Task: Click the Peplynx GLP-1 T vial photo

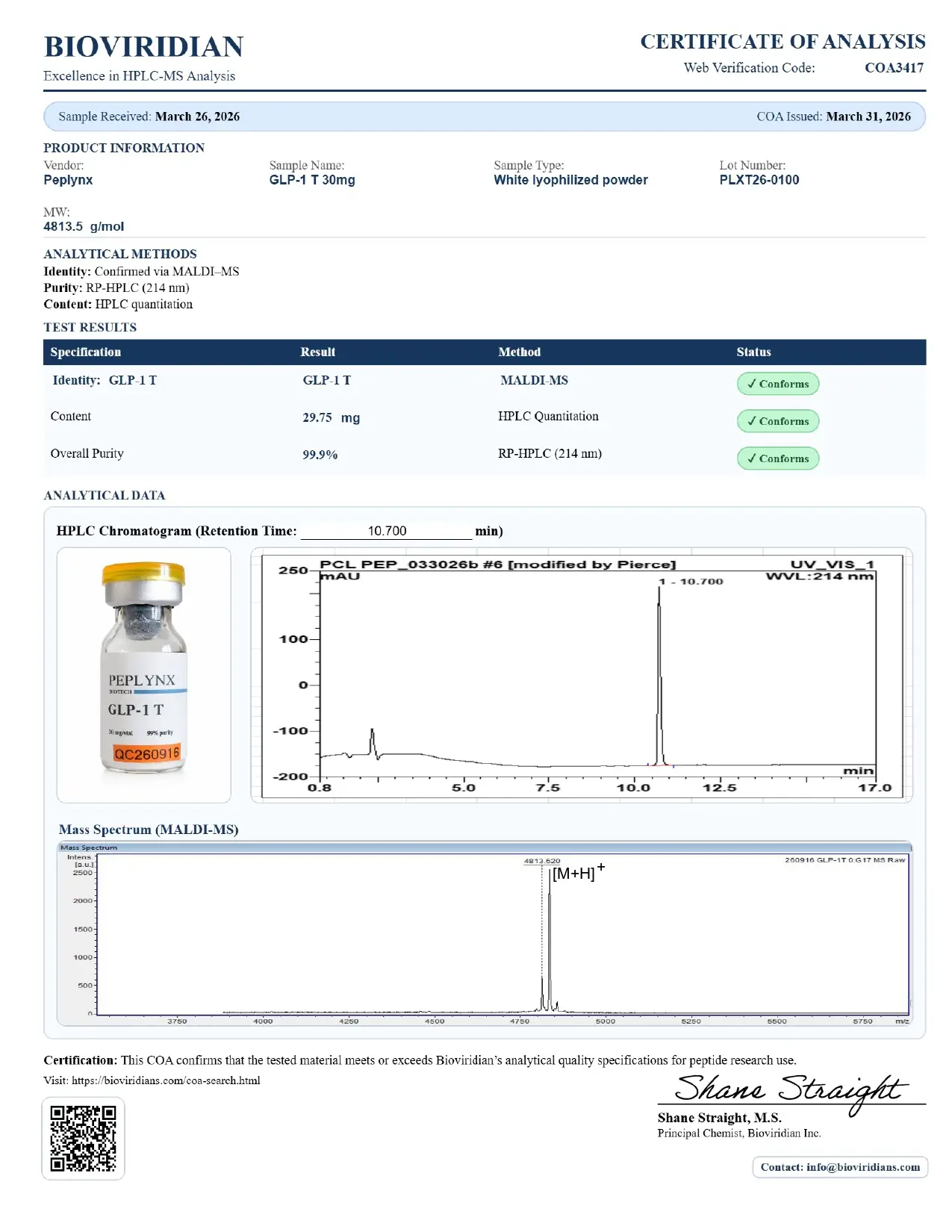Action: [143, 674]
